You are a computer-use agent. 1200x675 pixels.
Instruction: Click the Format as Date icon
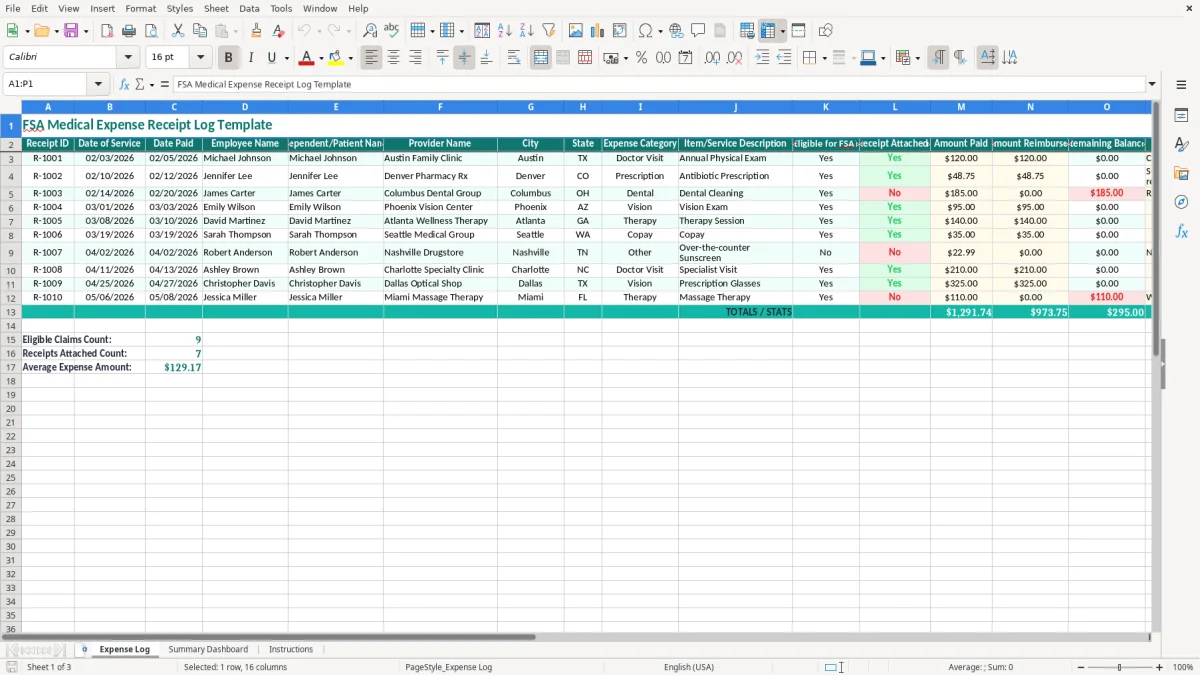tap(686, 58)
